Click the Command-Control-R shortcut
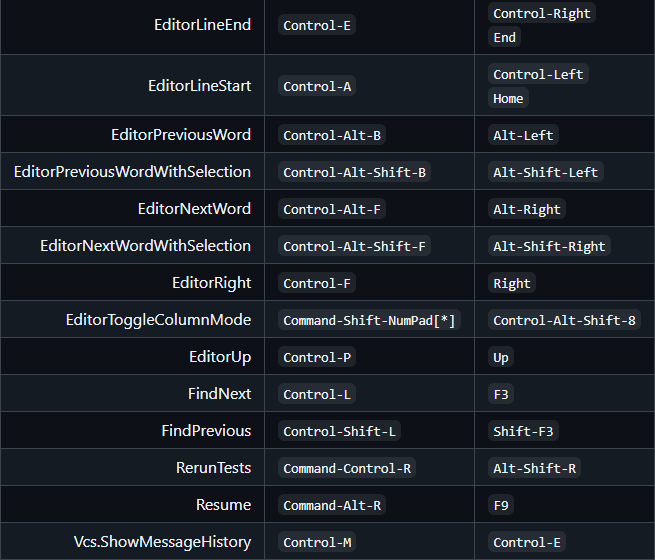 [347, 468]
